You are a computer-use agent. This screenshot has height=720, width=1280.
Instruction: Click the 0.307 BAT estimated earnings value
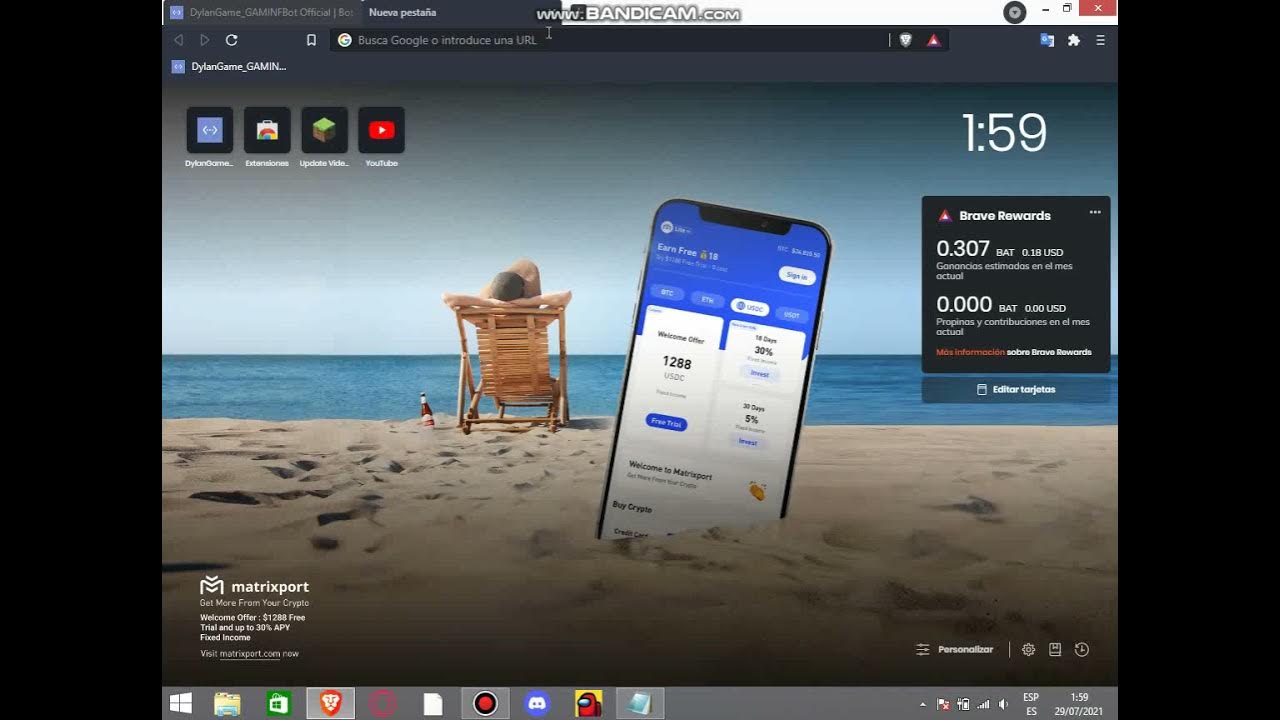coord(963,249)
